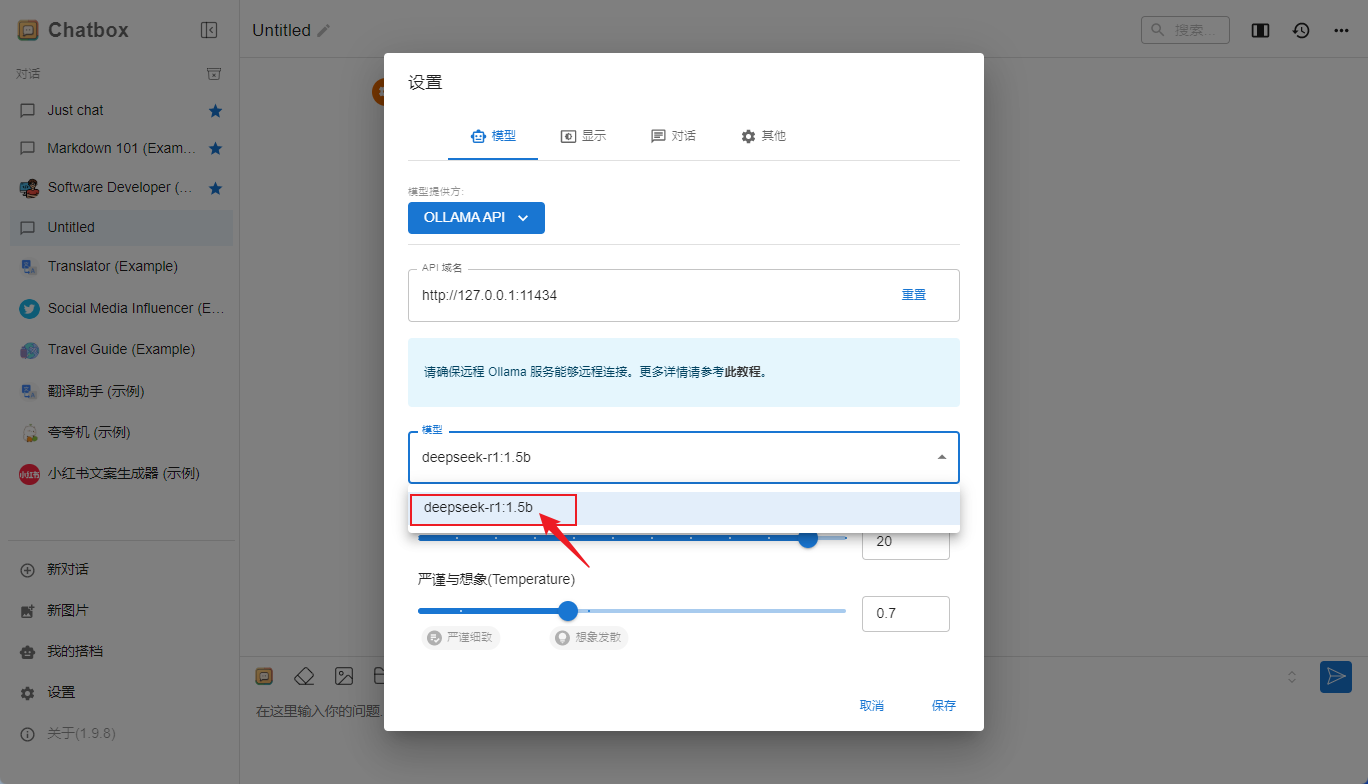The height and width of the screenshot is (784, 1368).
Task: Switch to the 显示 settings tab
Action: pos(583,136)
